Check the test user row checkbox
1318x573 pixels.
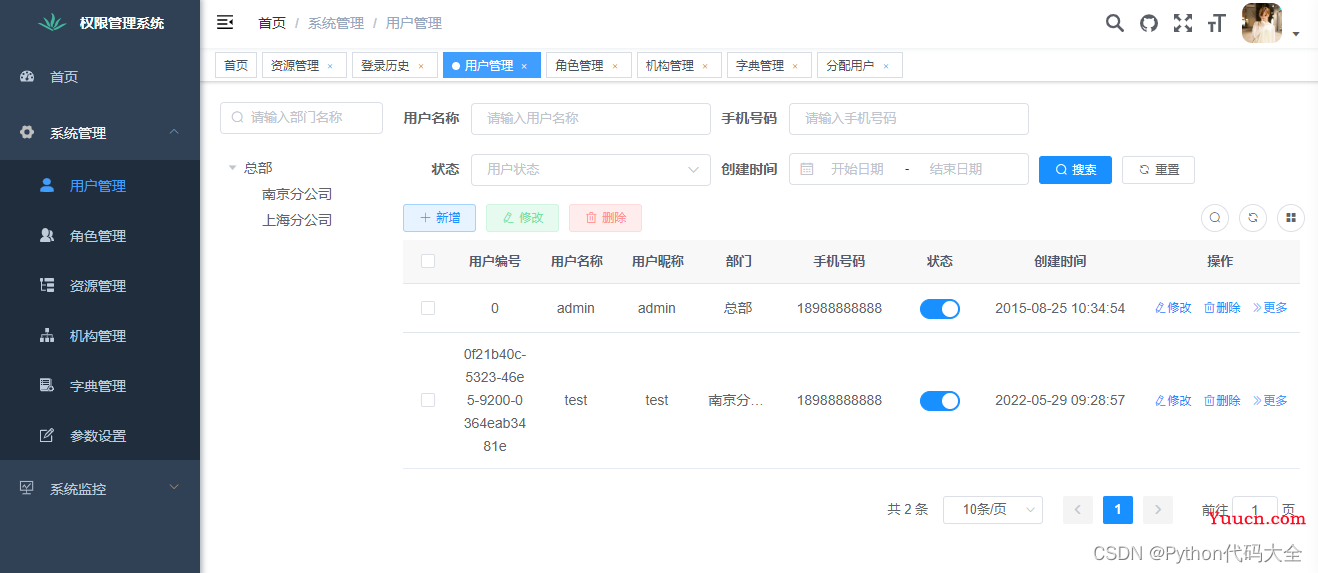pyautogui.click(x=428, y=400)
